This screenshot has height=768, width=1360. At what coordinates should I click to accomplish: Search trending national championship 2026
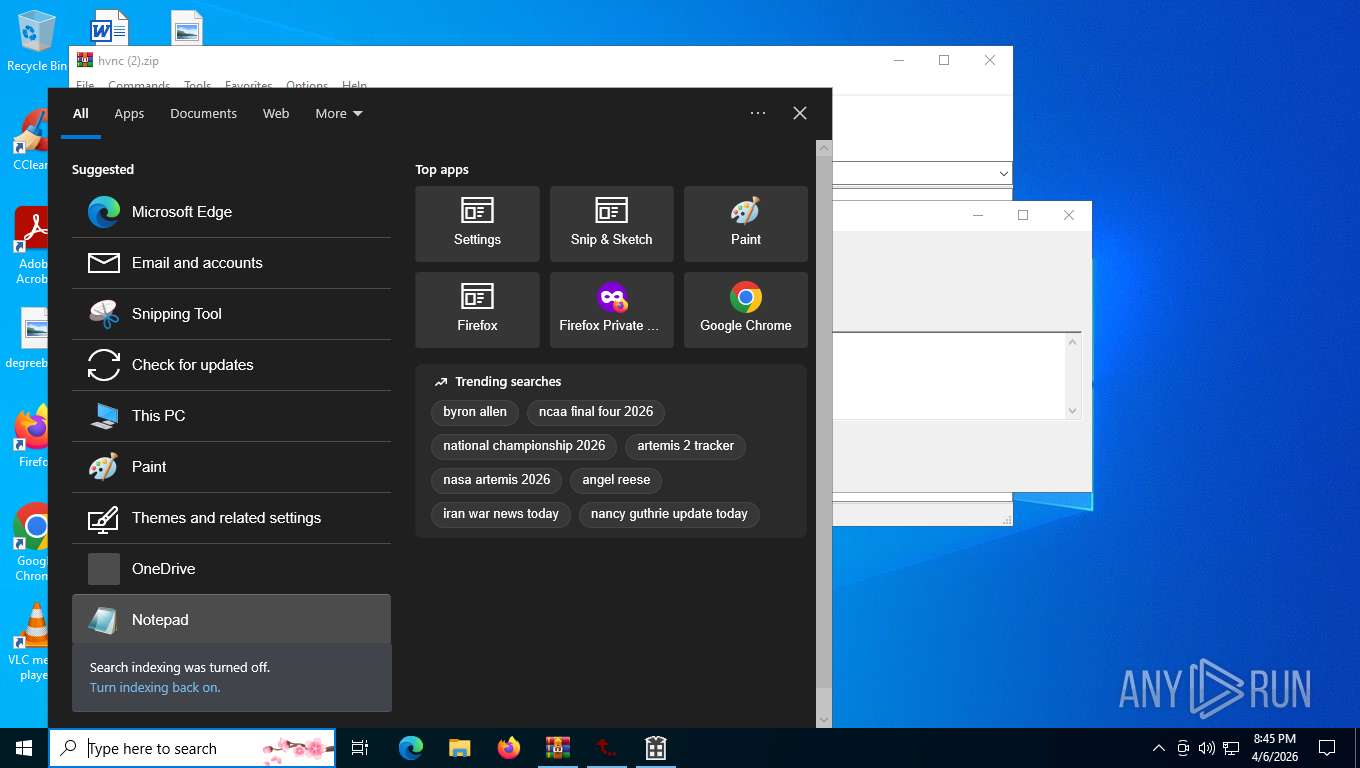pyautogui.click(x=524, y=446)
